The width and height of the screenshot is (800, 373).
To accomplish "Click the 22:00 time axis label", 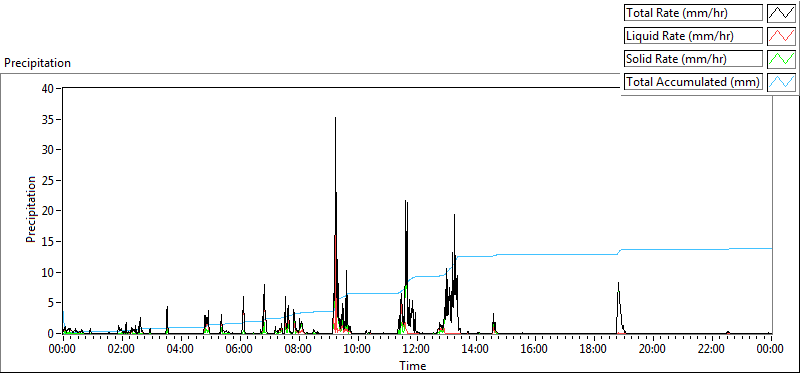I will click(711, 350).
